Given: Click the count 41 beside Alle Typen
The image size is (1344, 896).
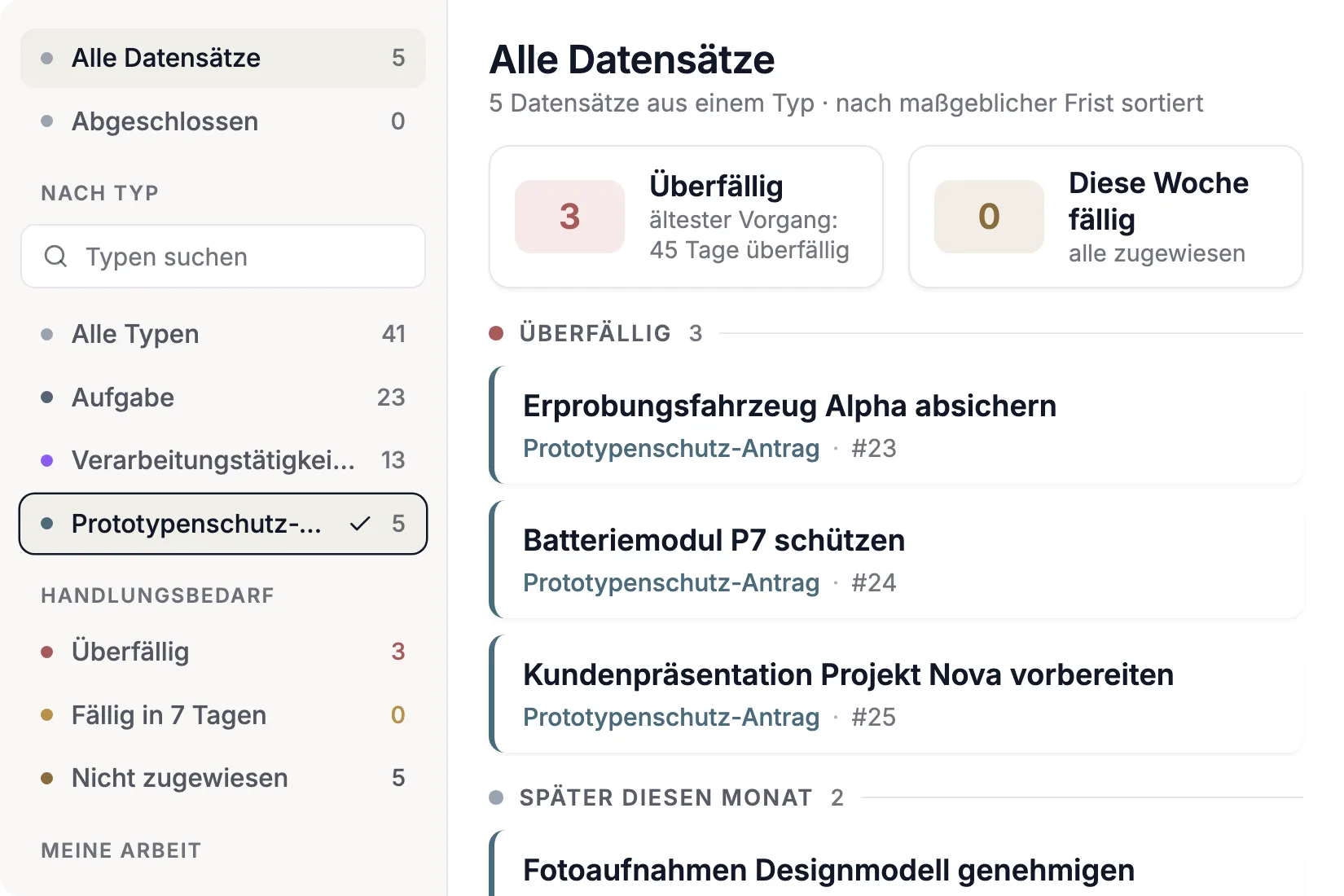Looking at the screenshot, I should [x=393, y=334].
